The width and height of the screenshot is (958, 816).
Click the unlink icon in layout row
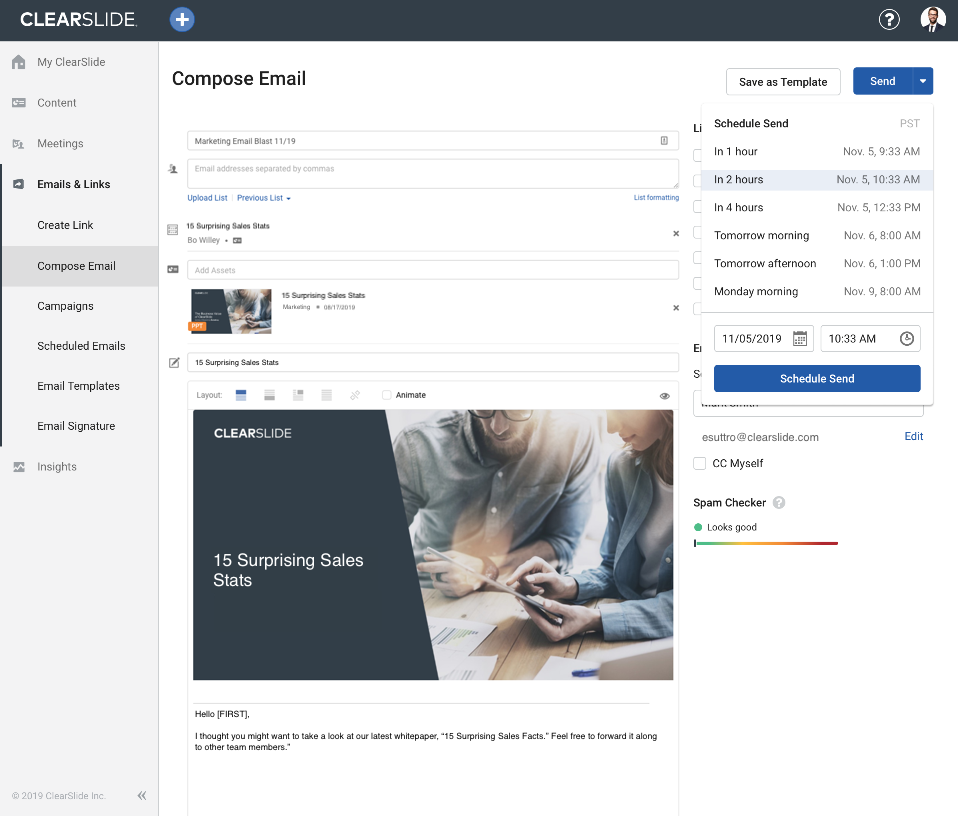[354, 394]
